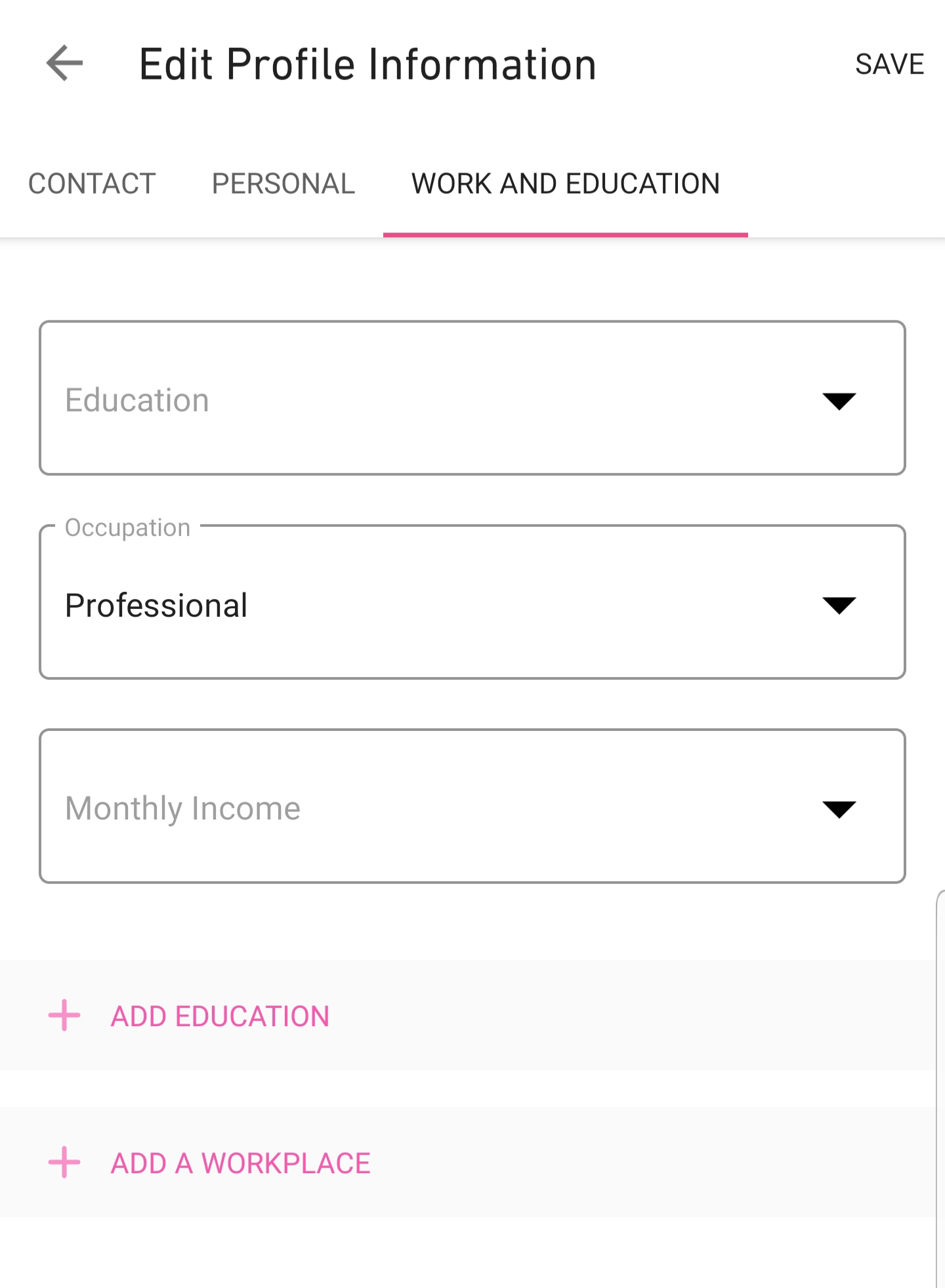Switch to the CONTACT tab

click(92, 184)
